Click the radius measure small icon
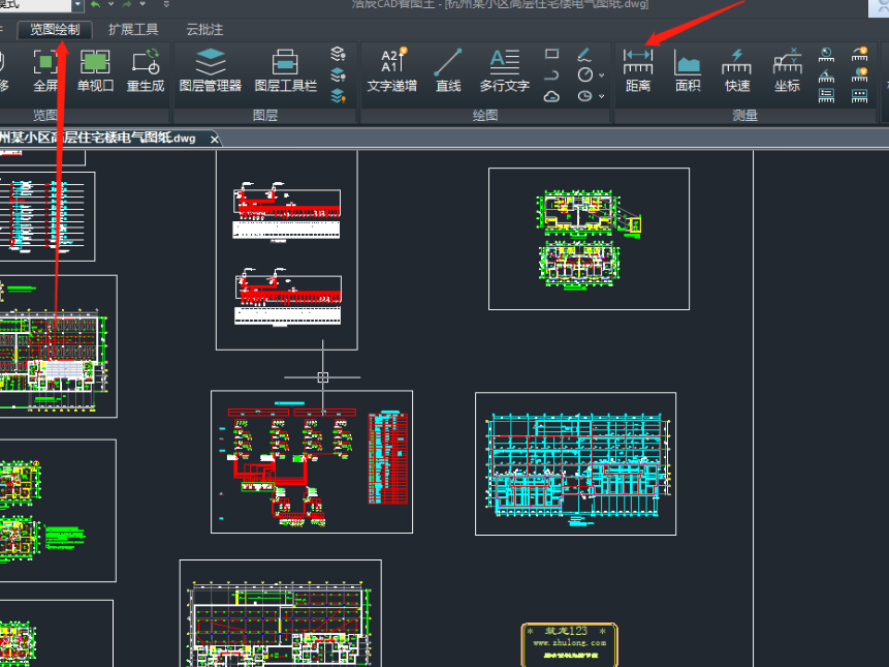 [x=826, y=54]
